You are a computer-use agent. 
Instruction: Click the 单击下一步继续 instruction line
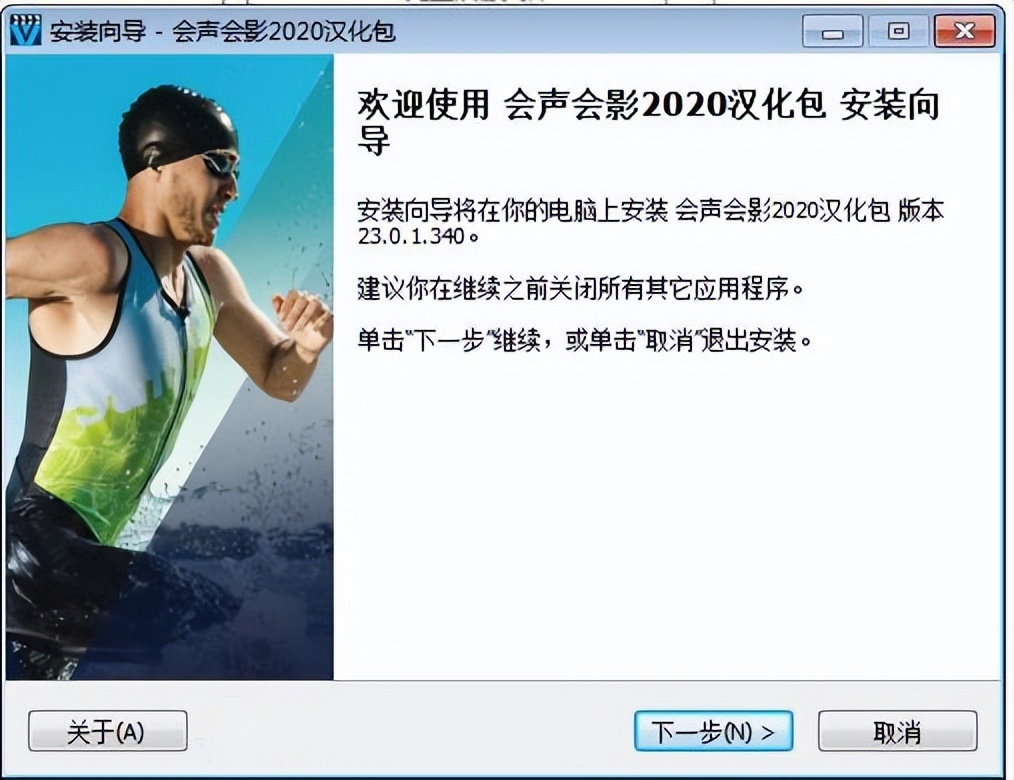click(585, 340)
